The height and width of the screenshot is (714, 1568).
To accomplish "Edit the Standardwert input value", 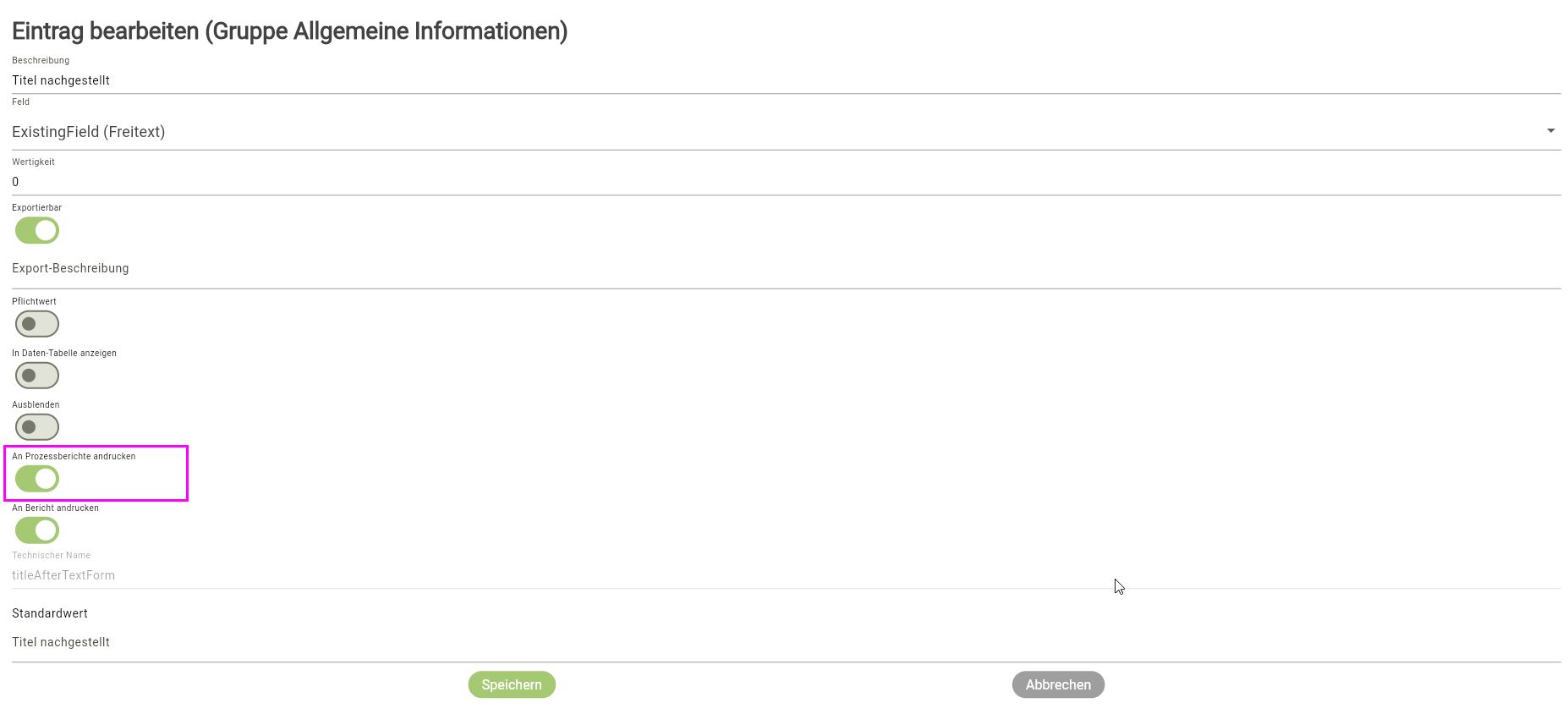I will pyautogui.click(x=785, y=642).
